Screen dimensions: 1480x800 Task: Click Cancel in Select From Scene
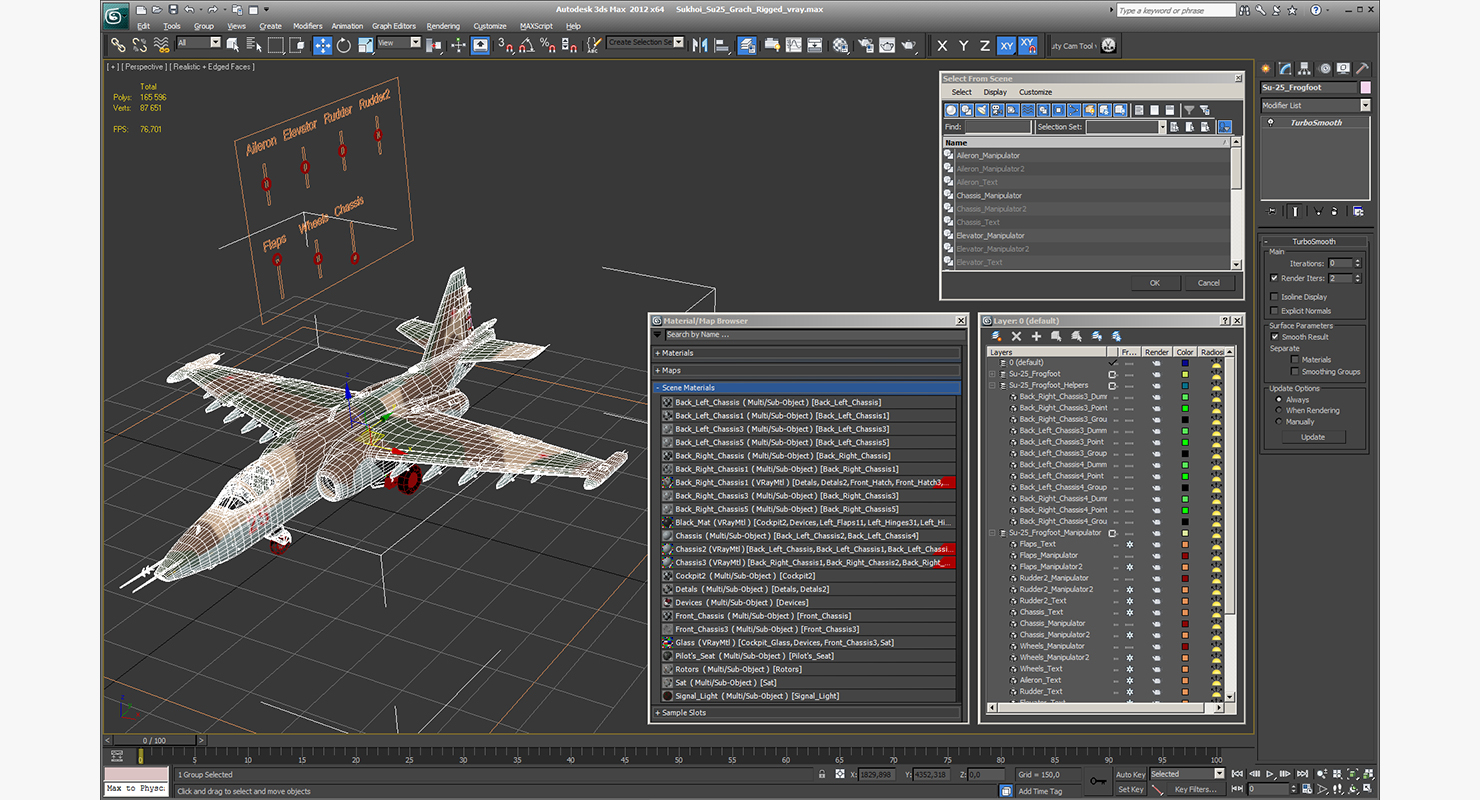pos(1209,283)
